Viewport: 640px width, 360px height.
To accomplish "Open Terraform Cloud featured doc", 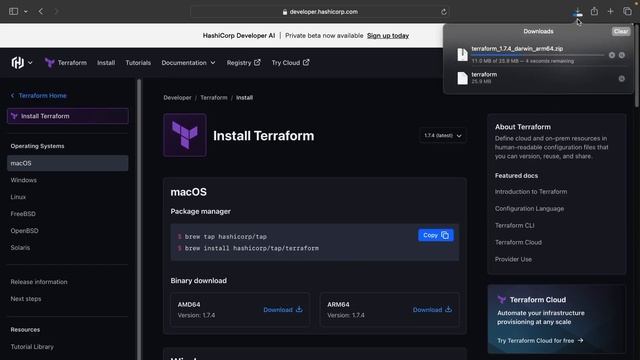I will coord(518,242).
